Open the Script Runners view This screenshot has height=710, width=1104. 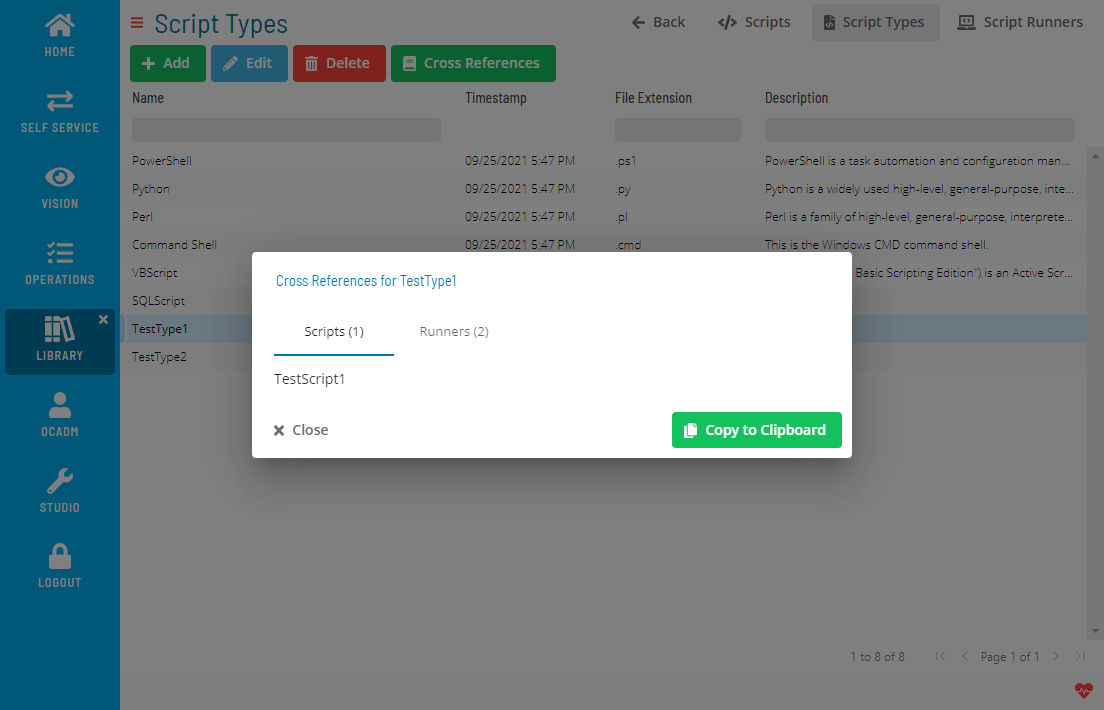point(1020,21)
